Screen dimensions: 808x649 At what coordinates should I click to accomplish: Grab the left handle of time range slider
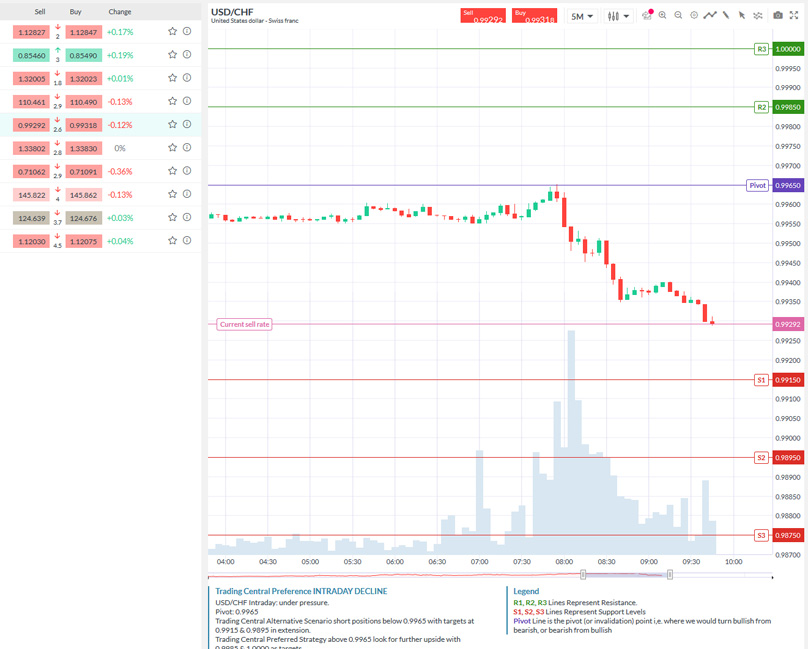coord(583,574)
